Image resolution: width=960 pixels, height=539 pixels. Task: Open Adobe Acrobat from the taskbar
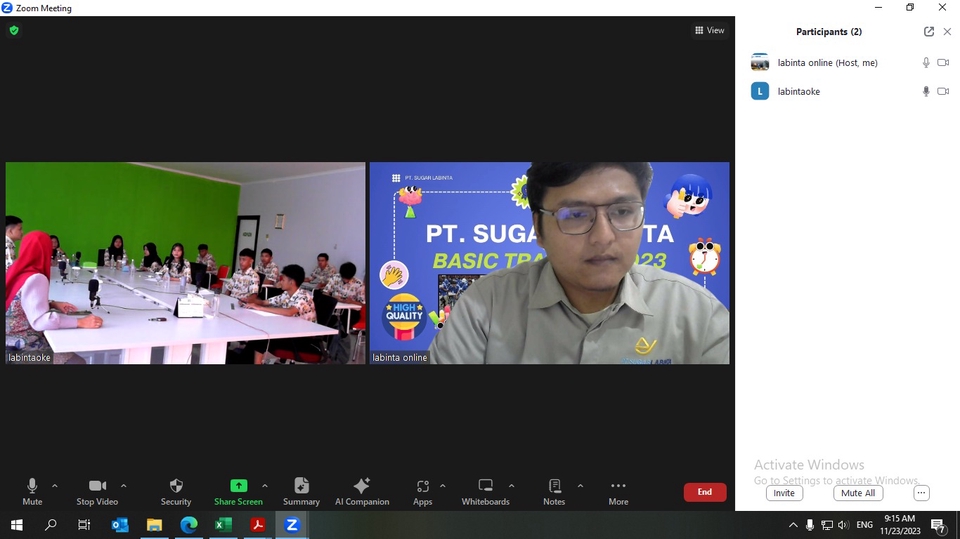[257, 525]
